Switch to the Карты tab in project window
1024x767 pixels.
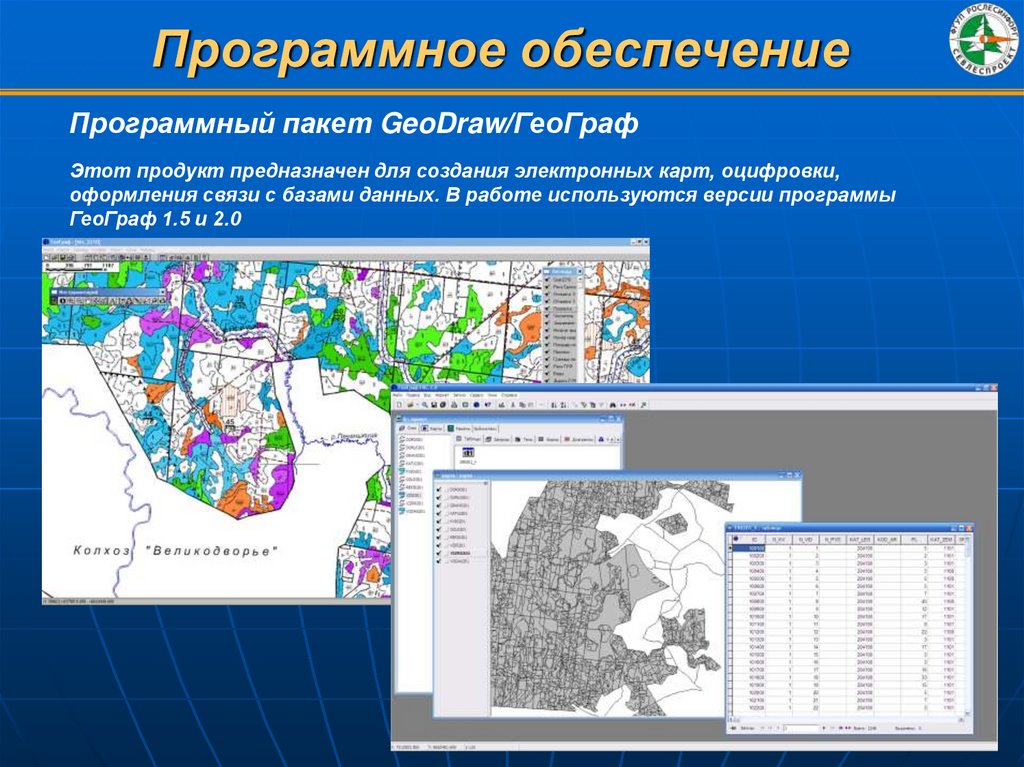[432, 429]
